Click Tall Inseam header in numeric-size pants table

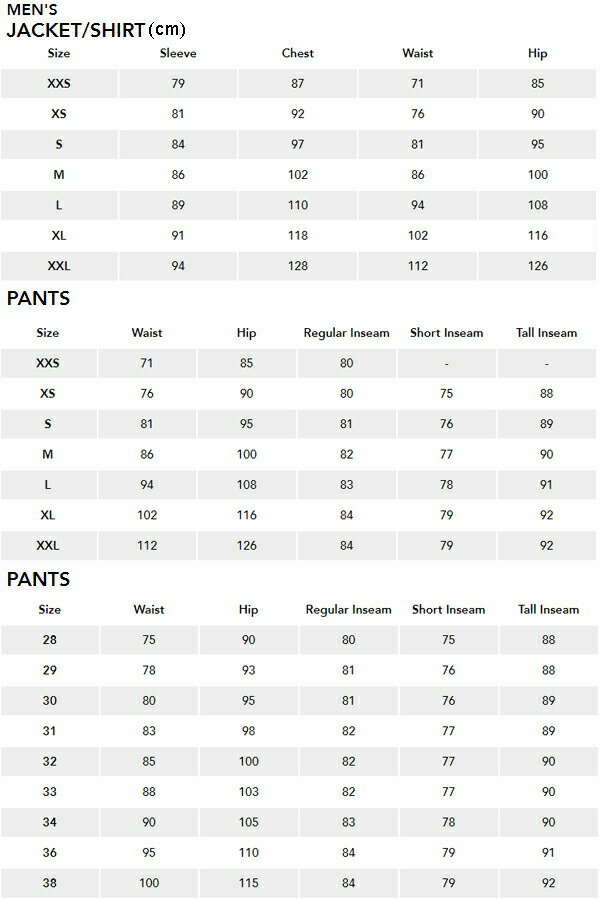[x=548, y=609]
